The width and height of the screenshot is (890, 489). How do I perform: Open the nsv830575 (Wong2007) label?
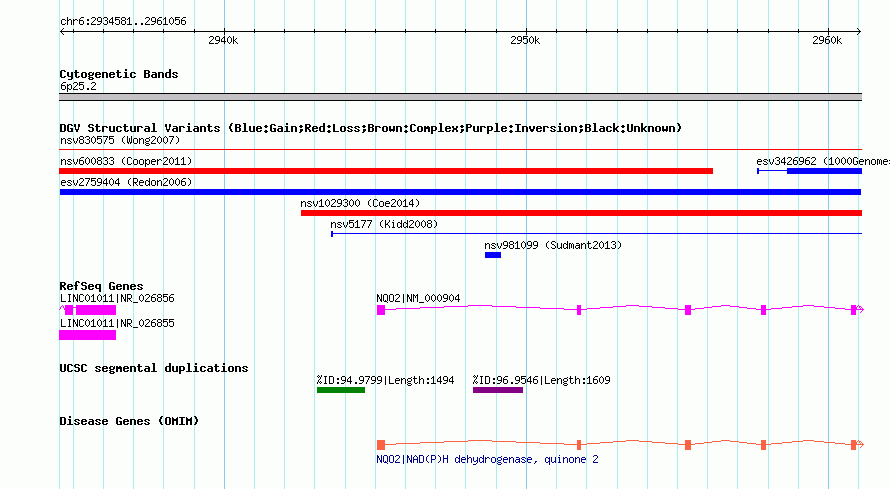[120, 140]
